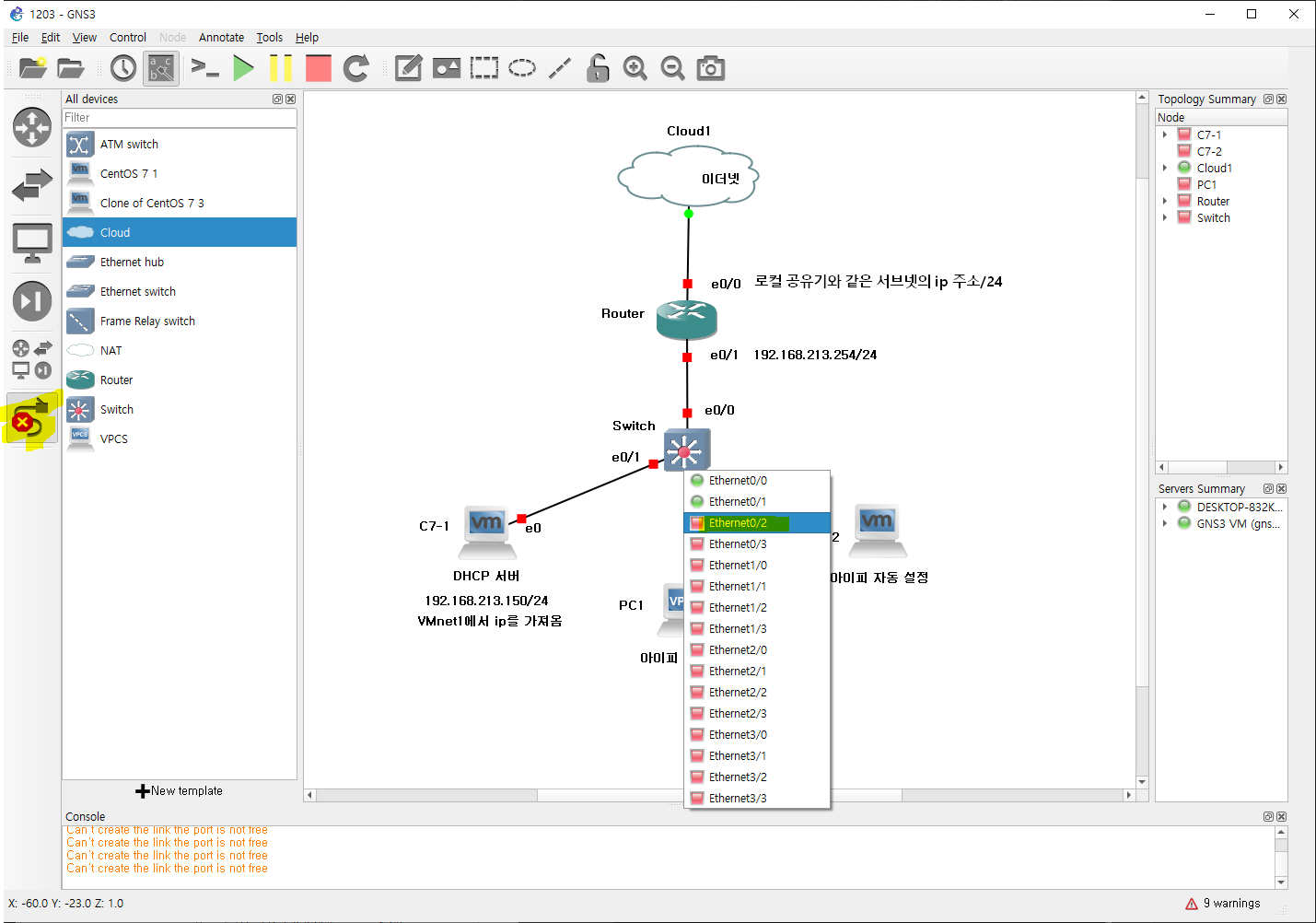
Task: Open the View menu
Action: [85, 38]
